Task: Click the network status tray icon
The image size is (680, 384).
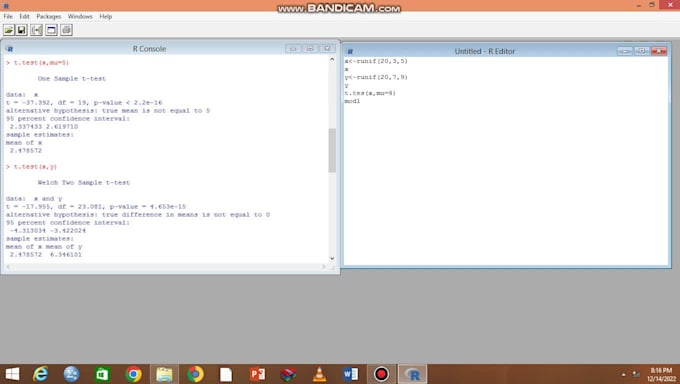Action: point(636,374)
